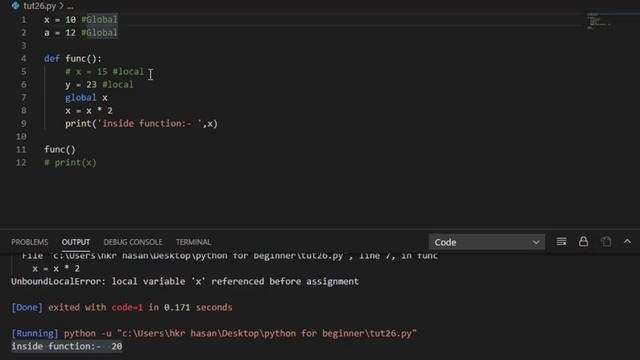Viewport: 640px width, 360px height.
Task: Click the minimap code preview
Action: pyautogui.click(x=599, y=21)
